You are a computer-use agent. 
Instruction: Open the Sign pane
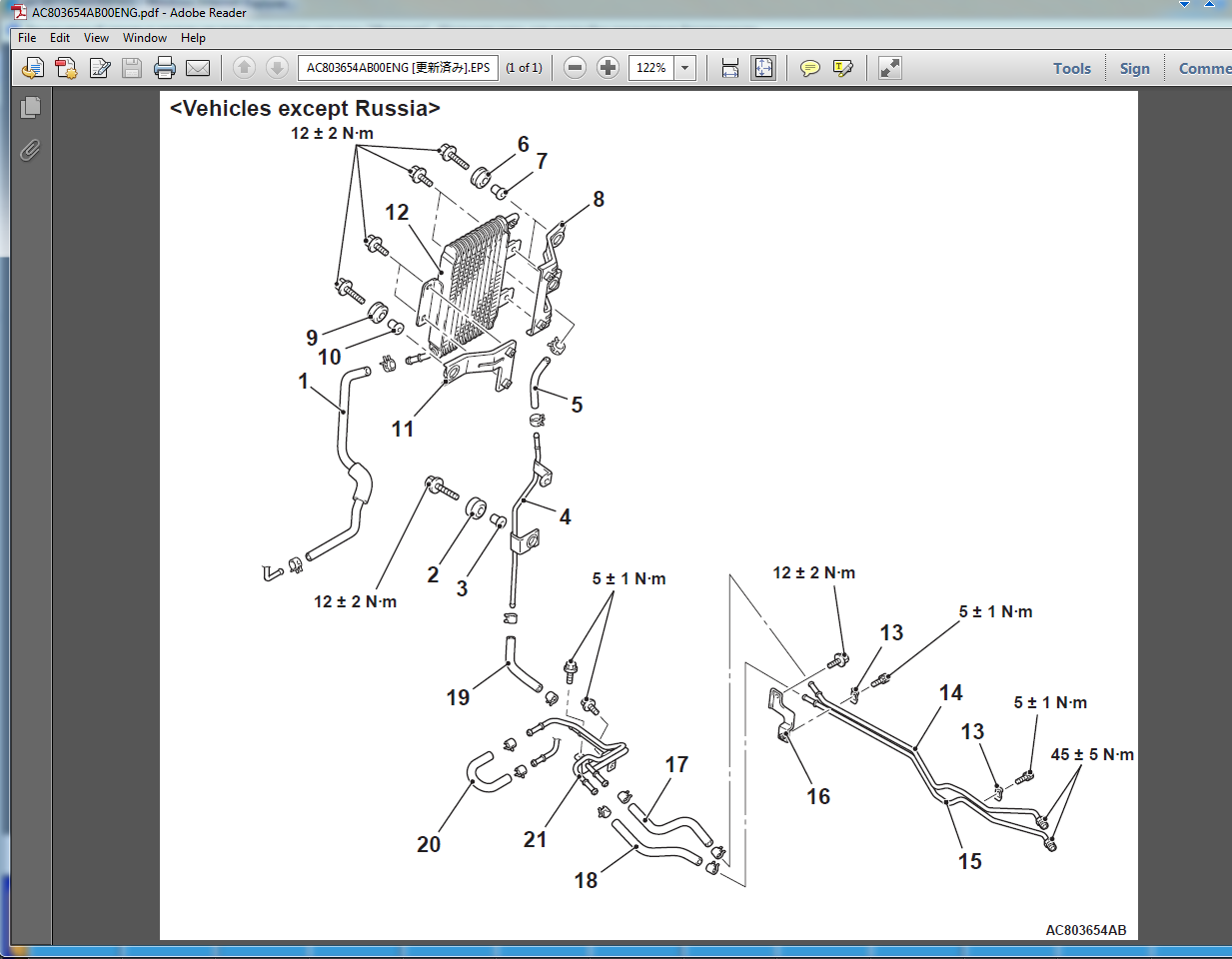click(1134, 68)
